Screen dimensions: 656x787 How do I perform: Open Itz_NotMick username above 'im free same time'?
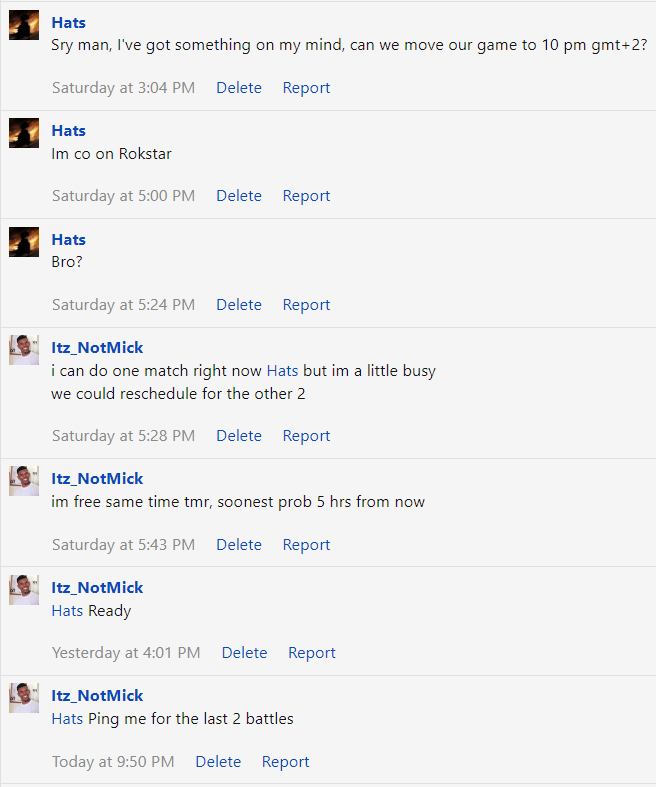click(97, 479)
